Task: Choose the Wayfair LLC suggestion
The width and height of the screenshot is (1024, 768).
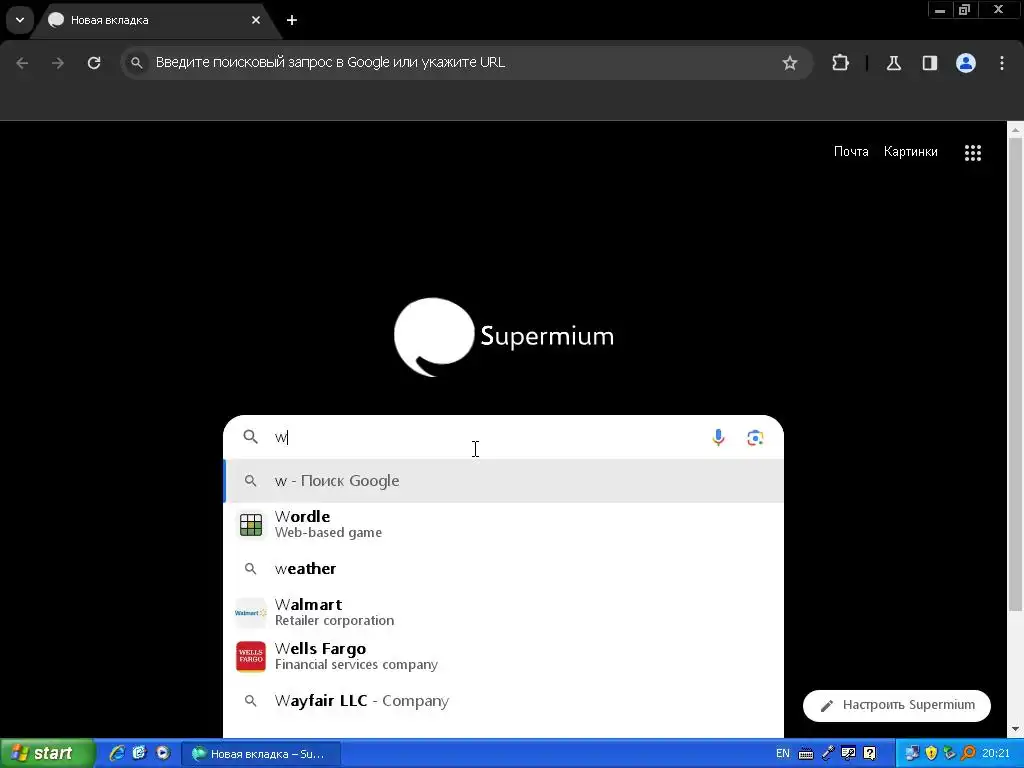Action: coord(504,701)
